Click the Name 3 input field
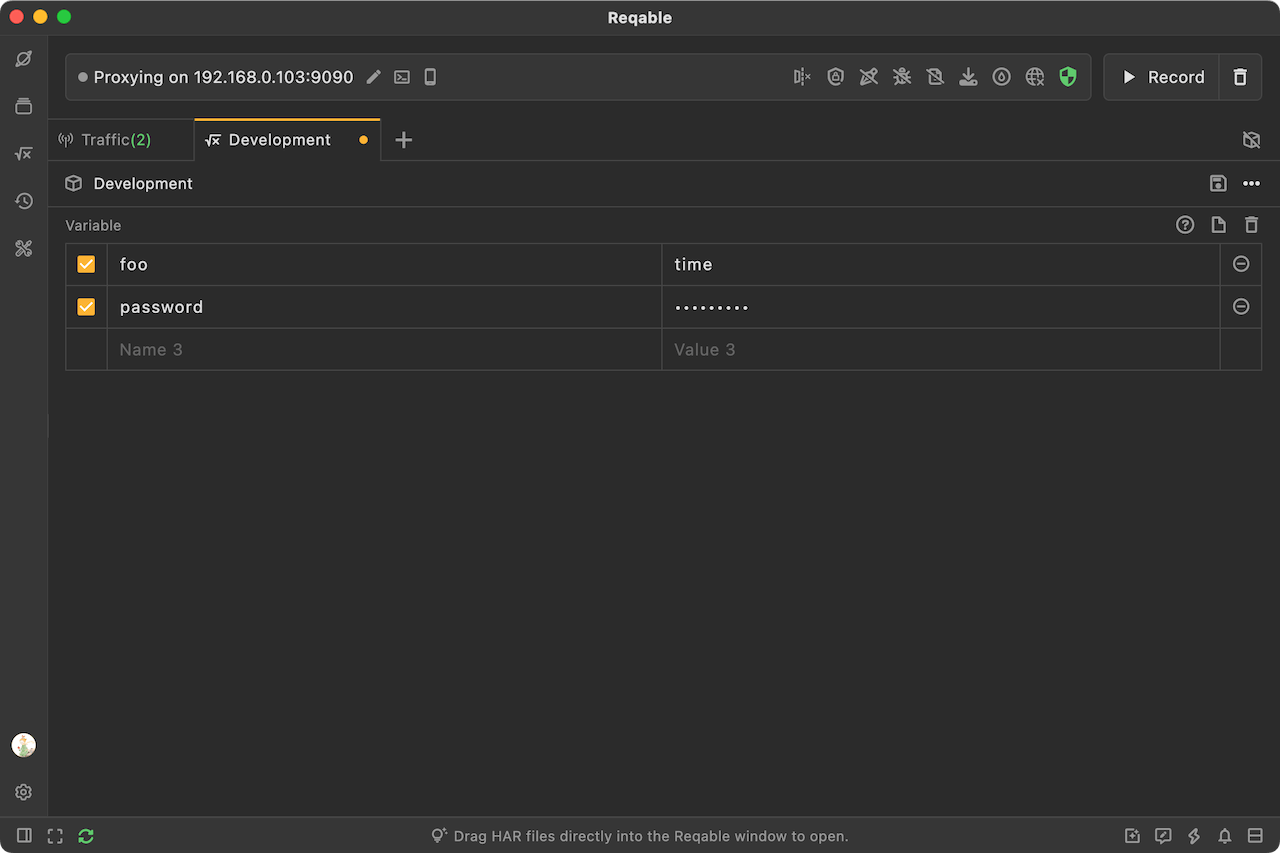The height and width of the screenshot is (853, 1280). click(x=384, y=350)
